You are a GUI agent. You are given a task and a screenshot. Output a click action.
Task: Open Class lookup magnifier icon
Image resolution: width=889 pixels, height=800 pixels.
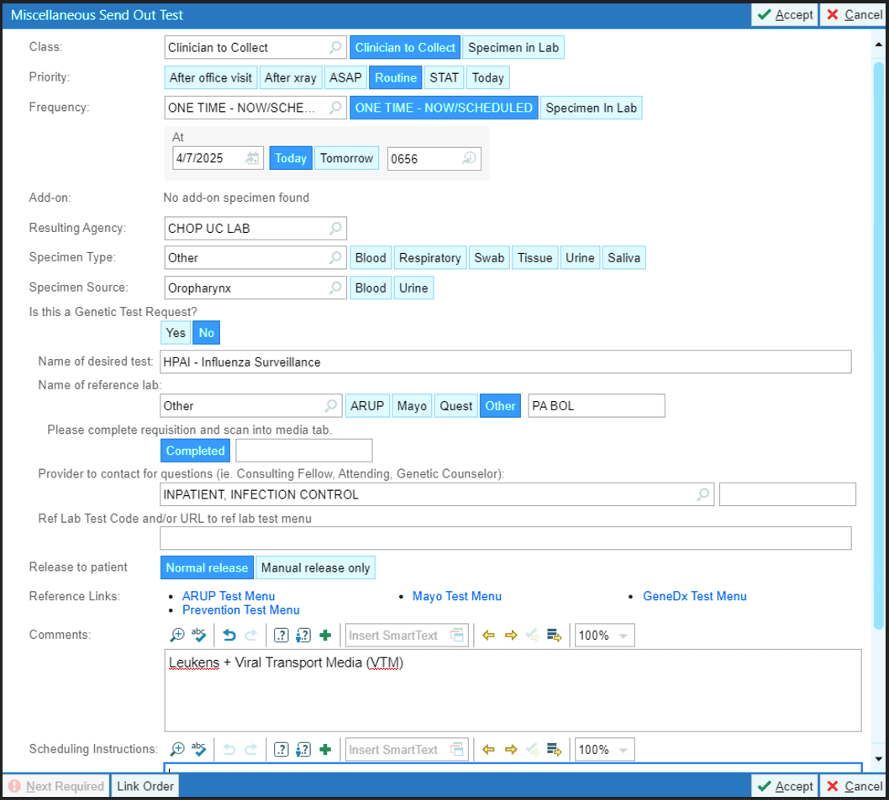pos(335,47)
